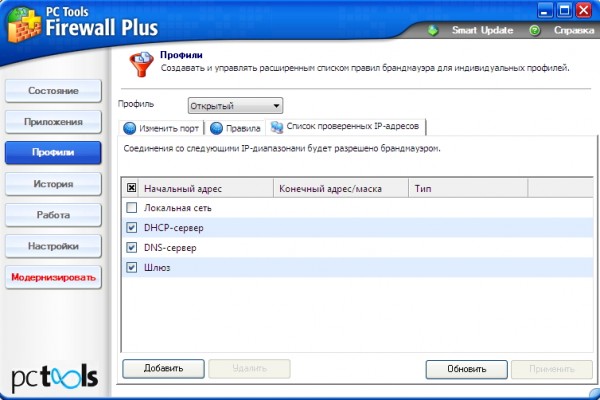Click the globe icon on Правила tab
This screenshot has height=400, width=600.
(x=216, y=128)
